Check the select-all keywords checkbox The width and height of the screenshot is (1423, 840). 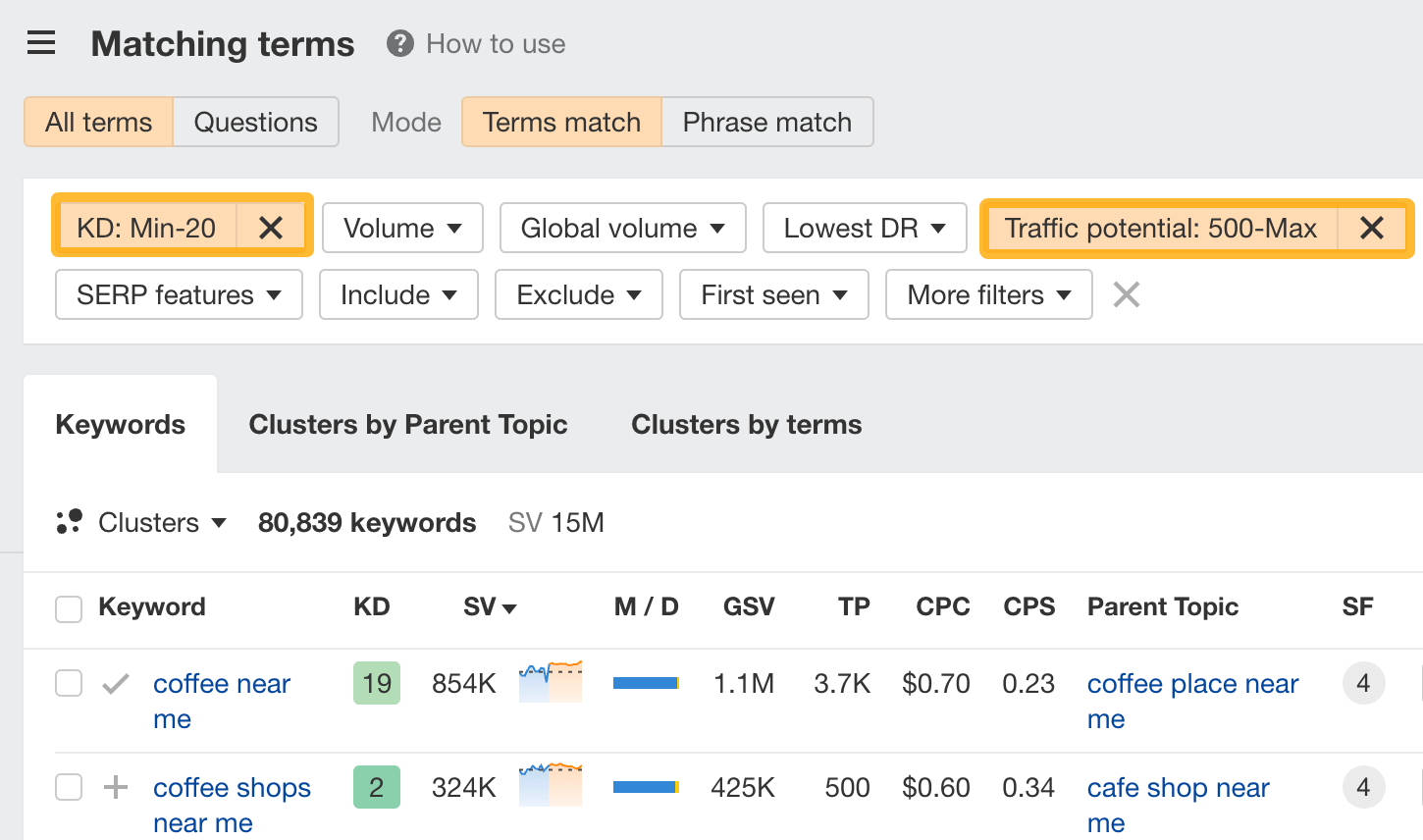(x=68, y=607)
